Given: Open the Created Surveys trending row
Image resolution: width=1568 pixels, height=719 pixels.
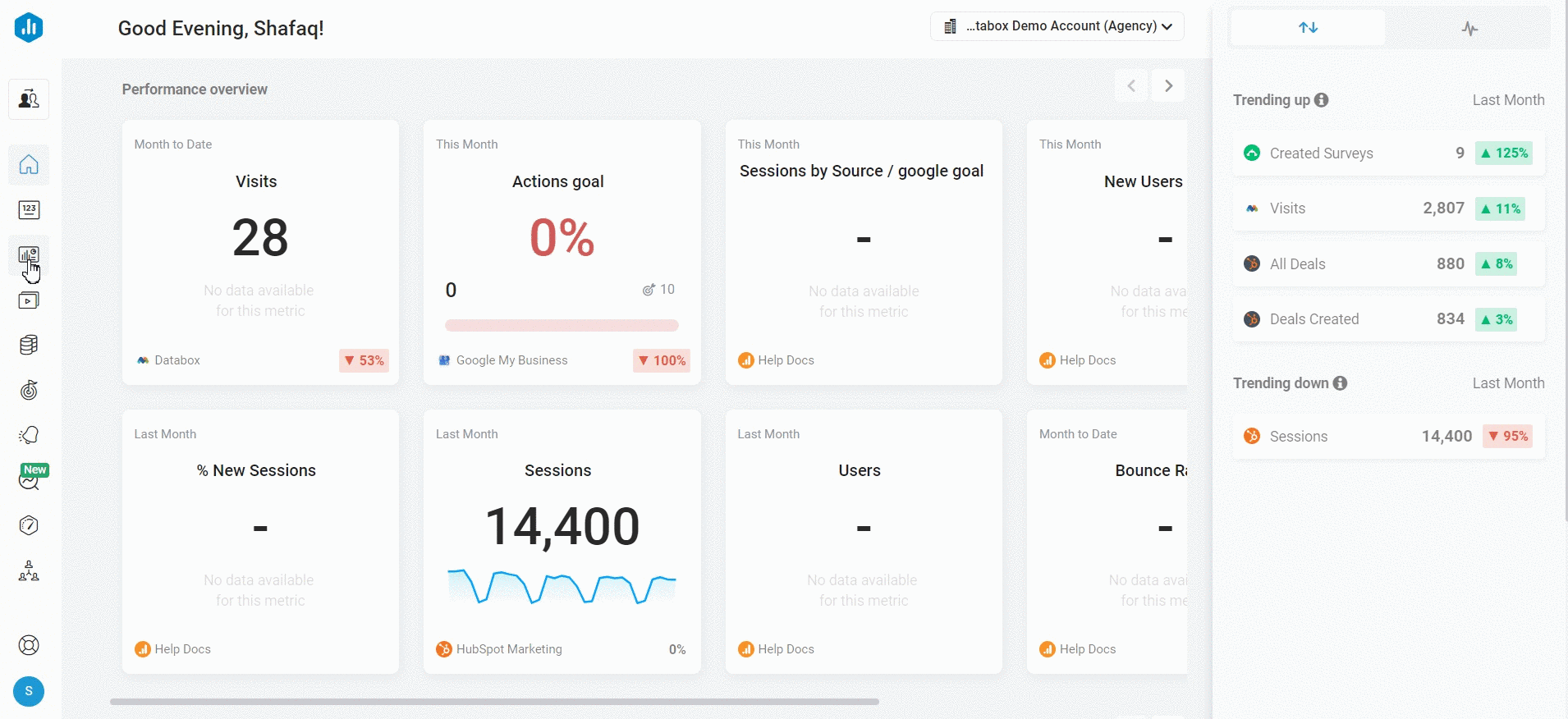Looking at the screenshot, I should 1388,153.
